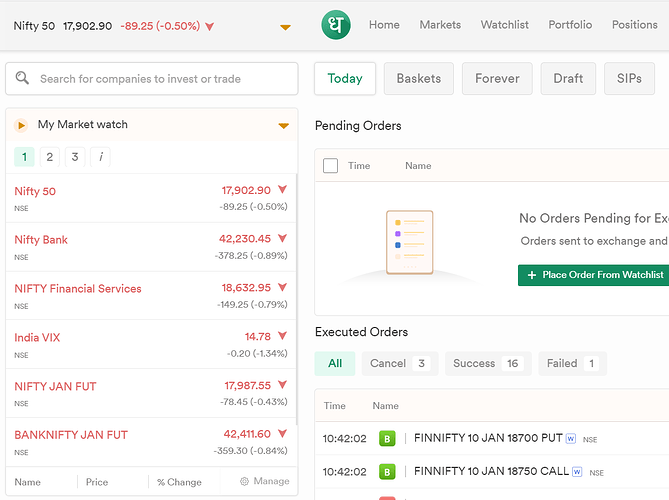Expand the index dropdown arrow in top bar

285,27
